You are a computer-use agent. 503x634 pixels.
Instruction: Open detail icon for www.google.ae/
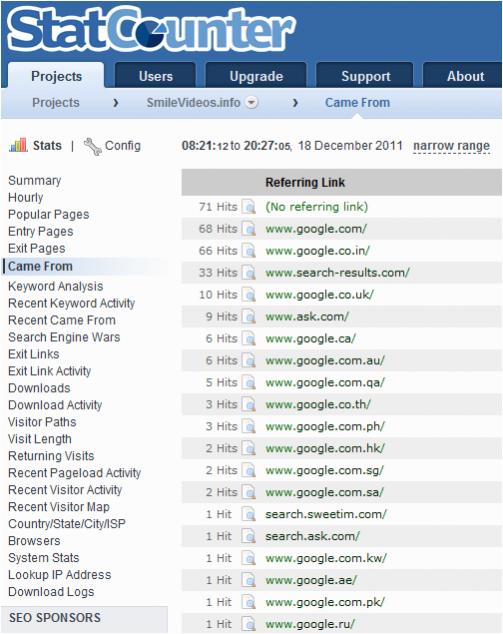249,580
